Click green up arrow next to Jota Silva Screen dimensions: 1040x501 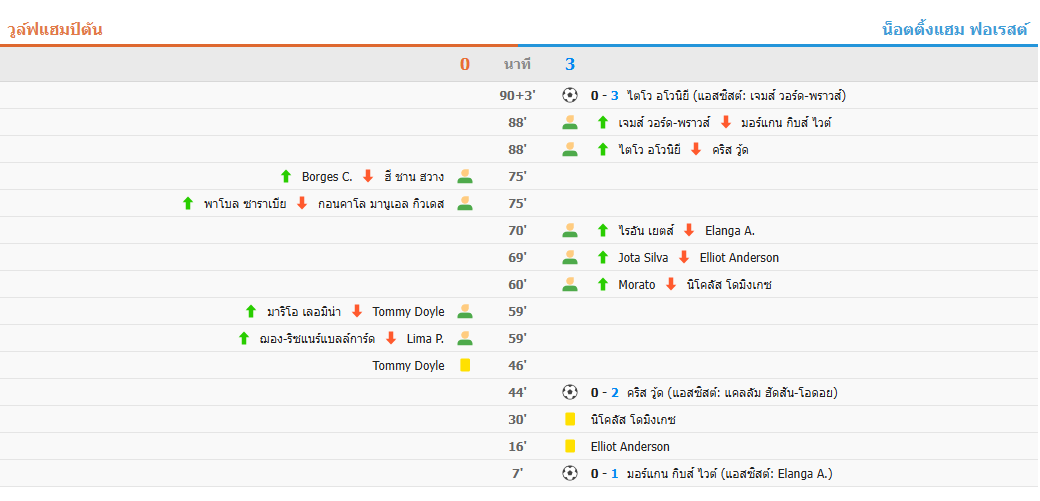point(602,258)
